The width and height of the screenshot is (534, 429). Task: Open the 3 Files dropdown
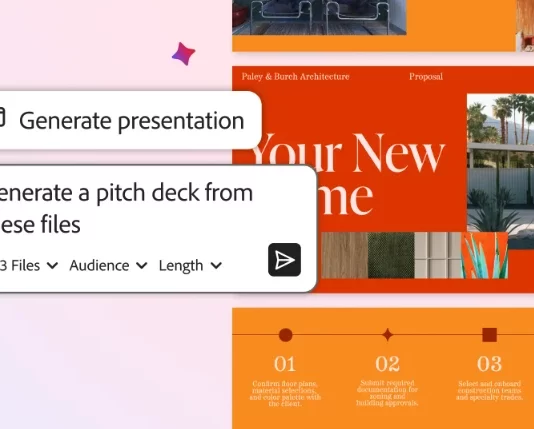pyautogui.click(x=29, y=266)
